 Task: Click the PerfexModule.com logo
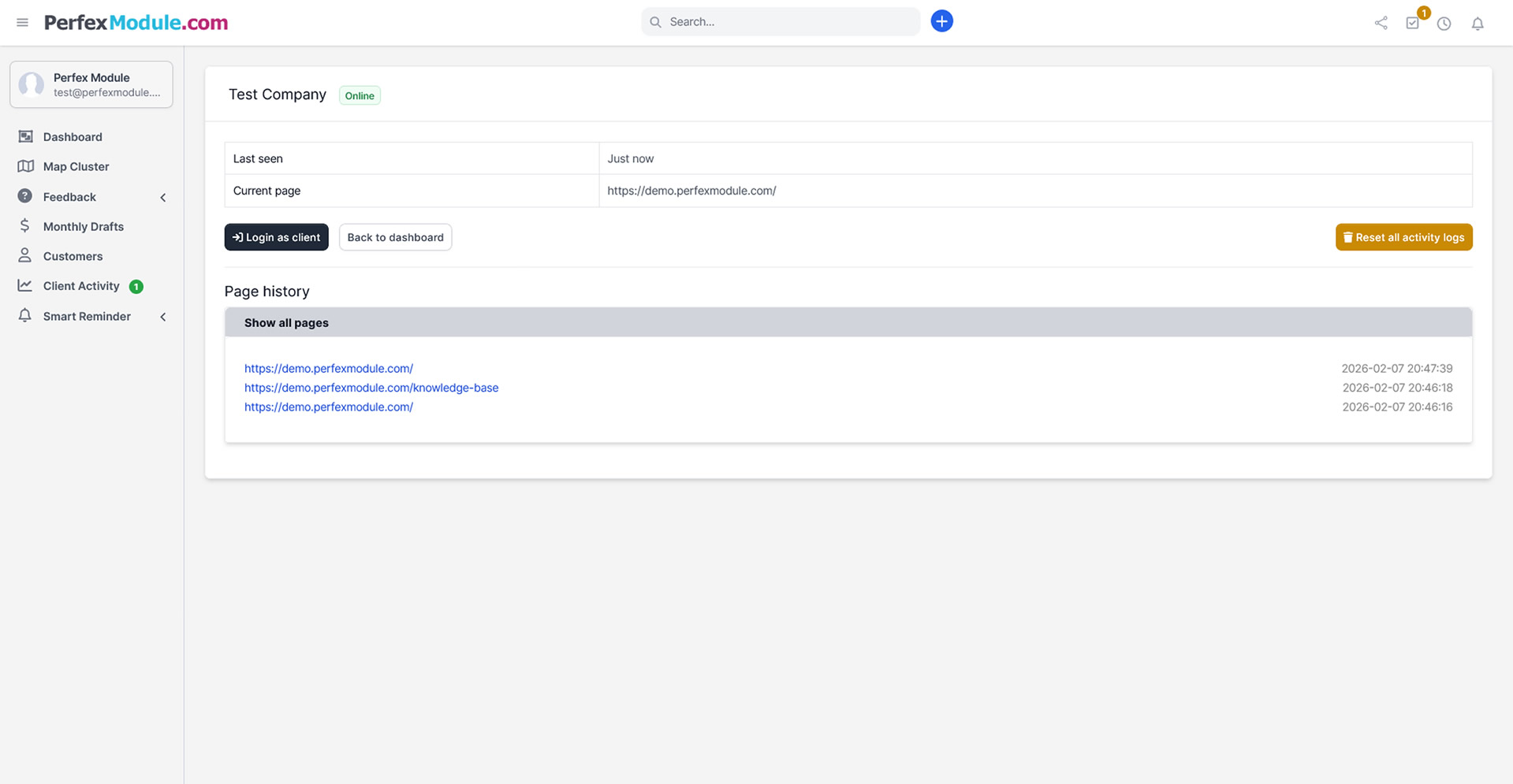[x=136, y=23]
